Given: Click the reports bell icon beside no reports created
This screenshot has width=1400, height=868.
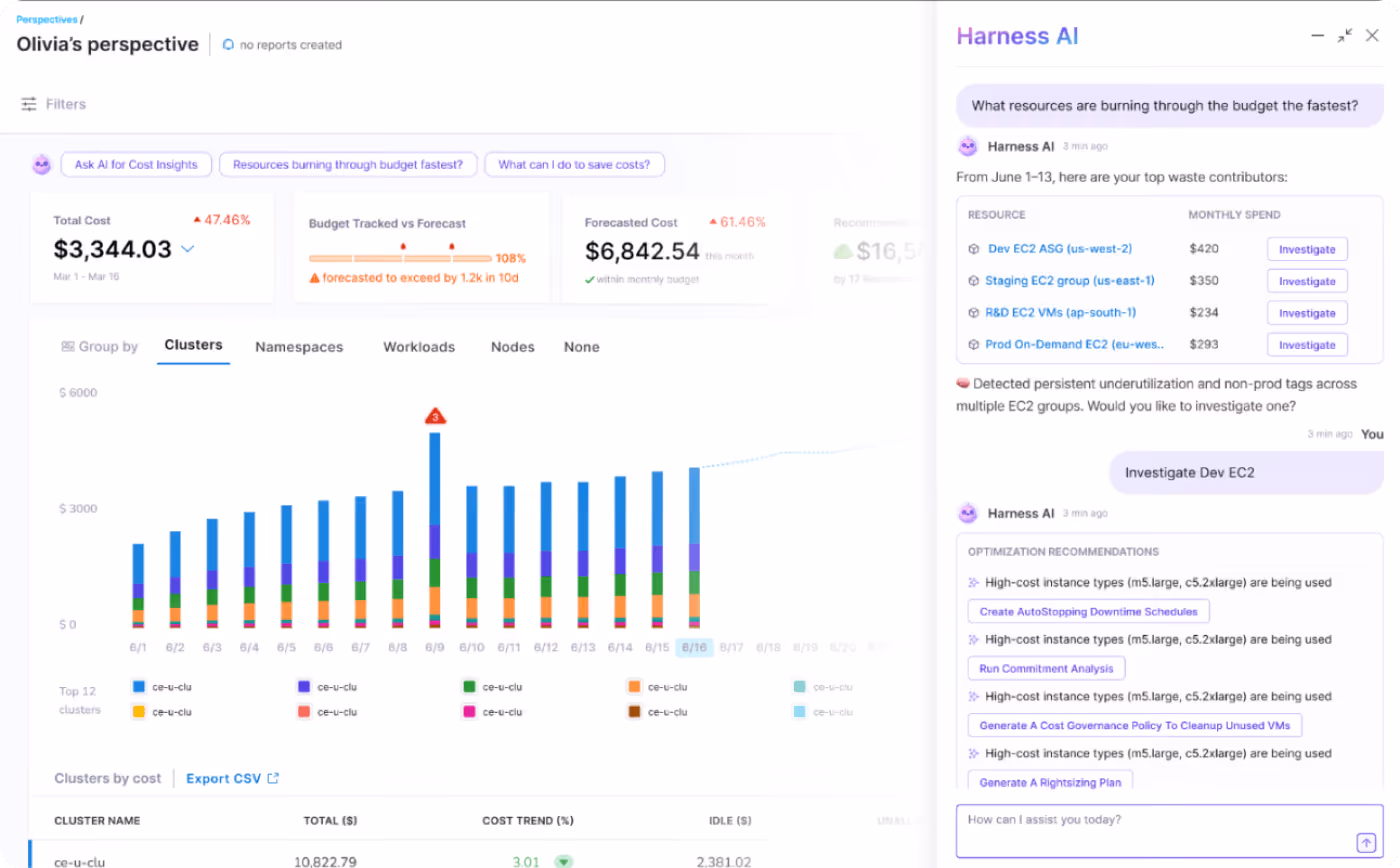Looking at the screenshot, I should pos(230,44).
